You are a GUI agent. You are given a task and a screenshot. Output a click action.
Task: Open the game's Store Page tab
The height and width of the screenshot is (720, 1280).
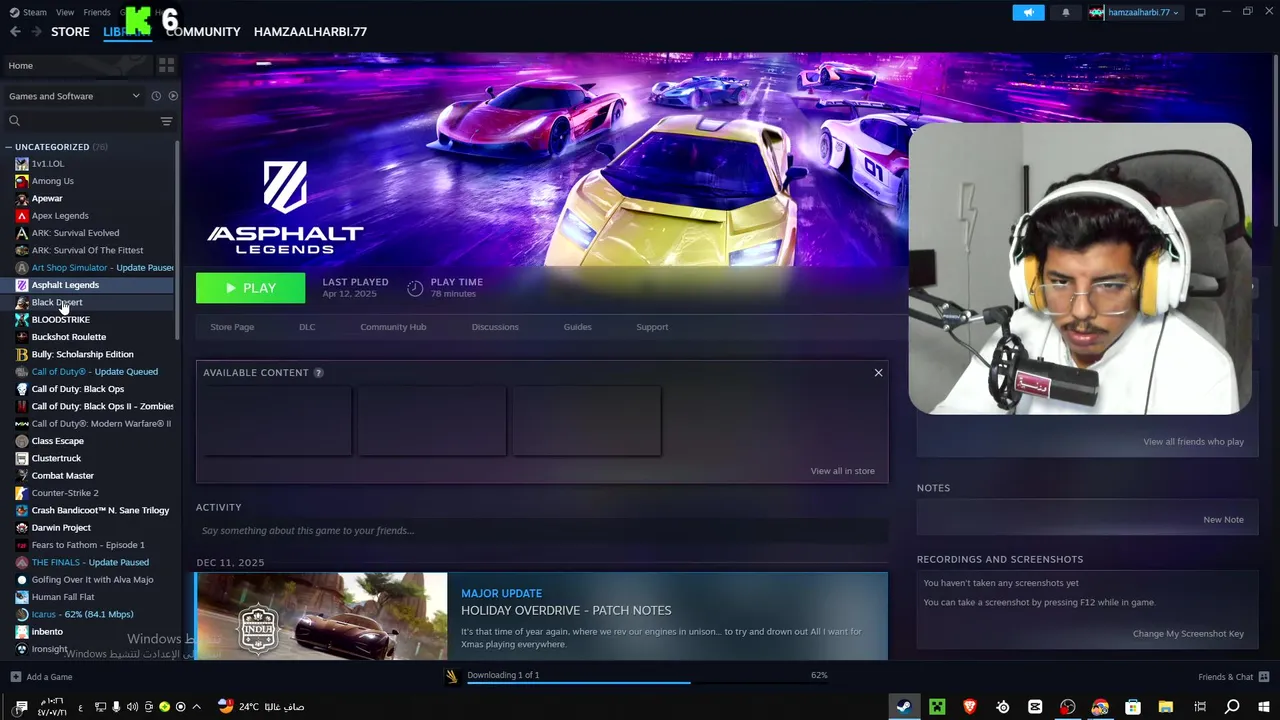pos(232,327)
